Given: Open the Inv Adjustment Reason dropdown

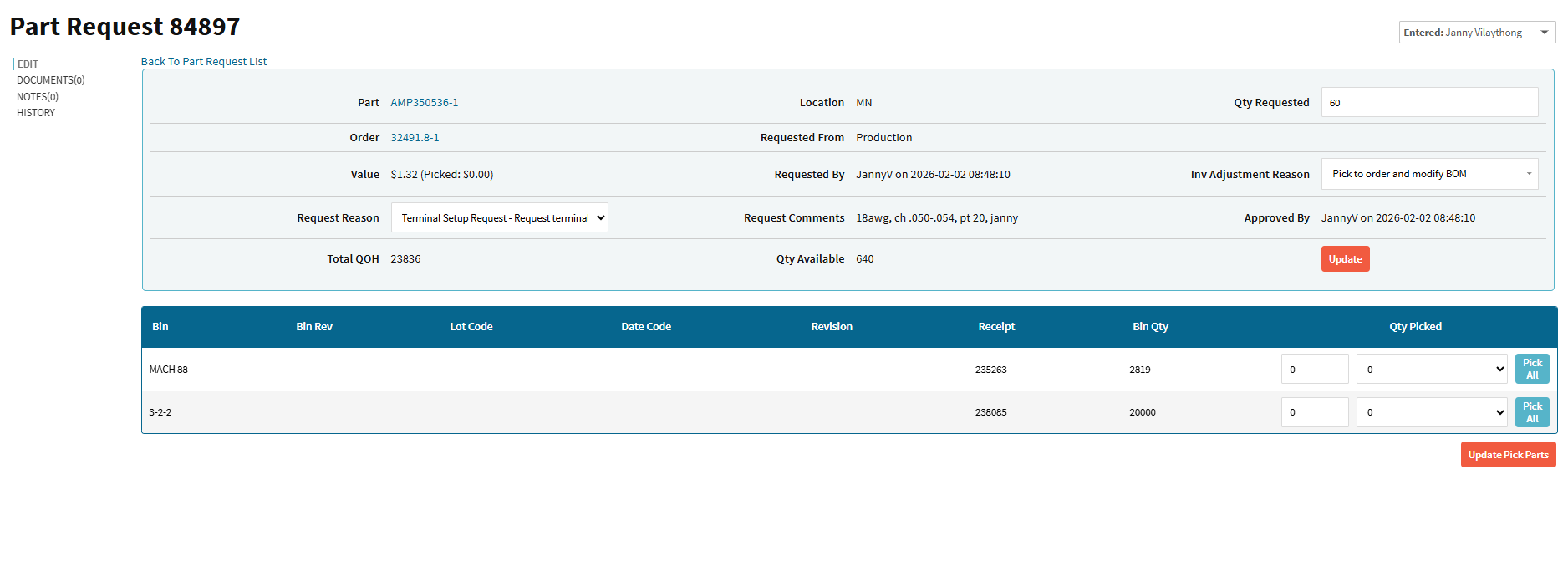Looking at the screenshot, I should [x=1429, y=174].
